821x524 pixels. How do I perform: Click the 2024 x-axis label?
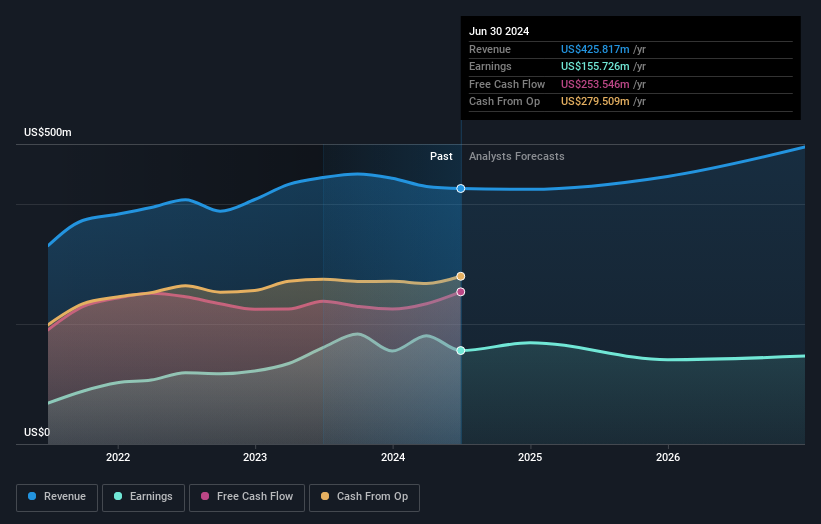(393, 458)
